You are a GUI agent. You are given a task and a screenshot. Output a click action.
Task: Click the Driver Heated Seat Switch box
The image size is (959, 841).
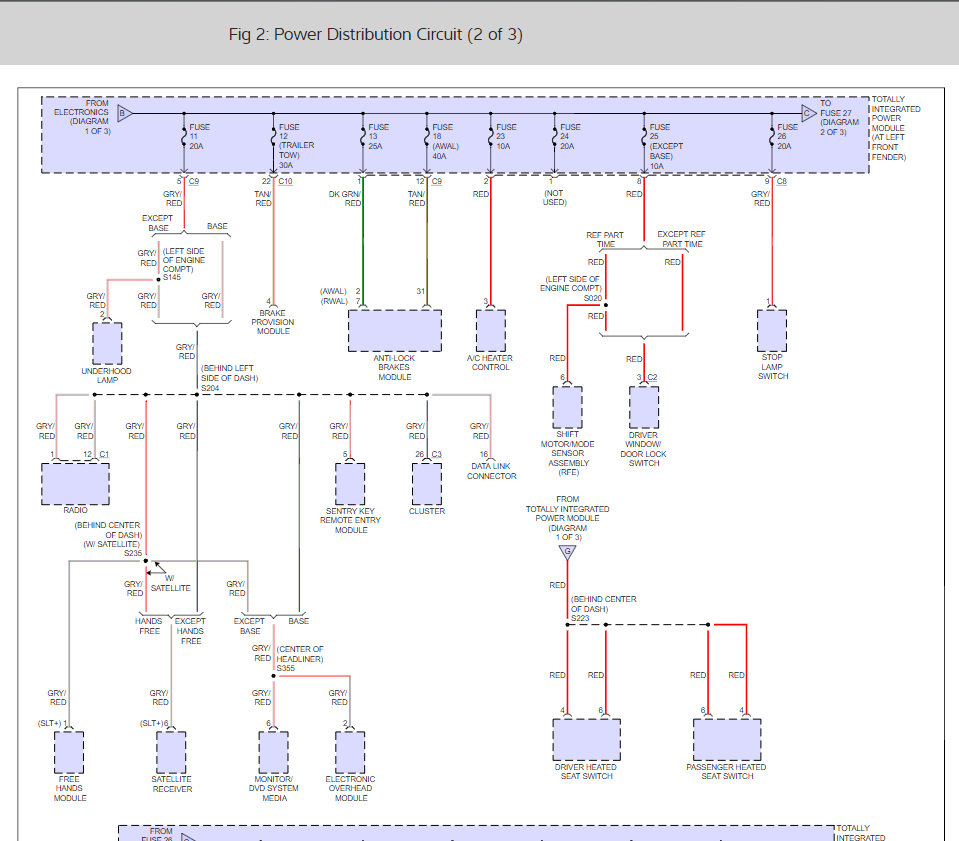tap(587, 739)
